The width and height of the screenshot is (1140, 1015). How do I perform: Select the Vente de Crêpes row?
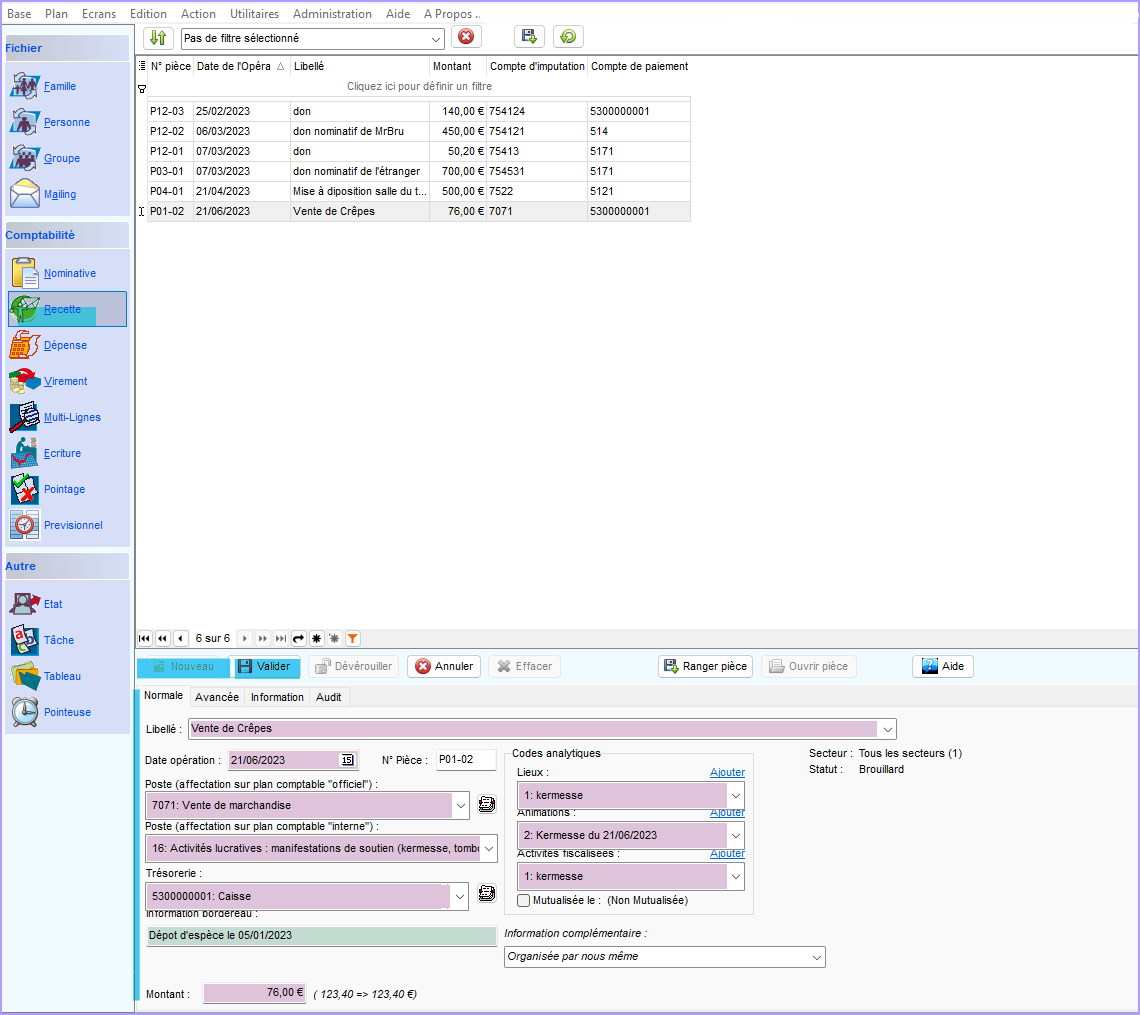[334, 211]
